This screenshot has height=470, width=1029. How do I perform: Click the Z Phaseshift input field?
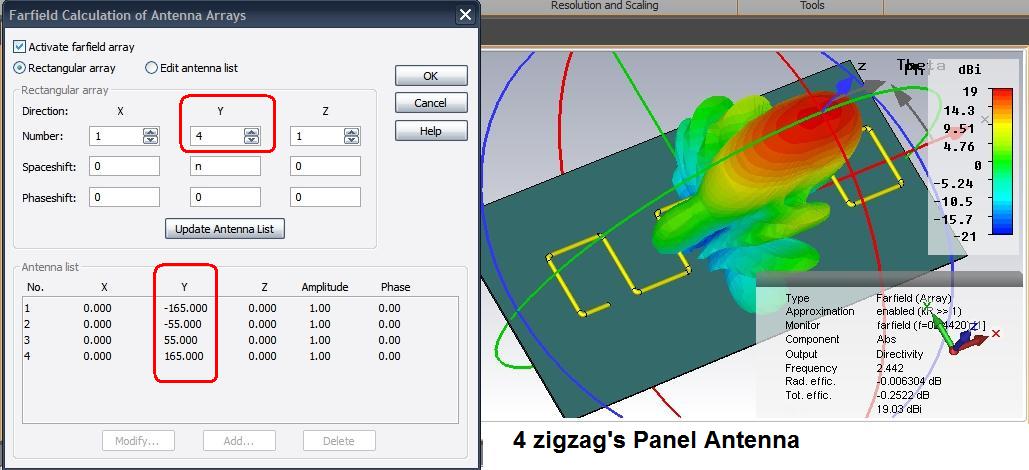(325, 197)
